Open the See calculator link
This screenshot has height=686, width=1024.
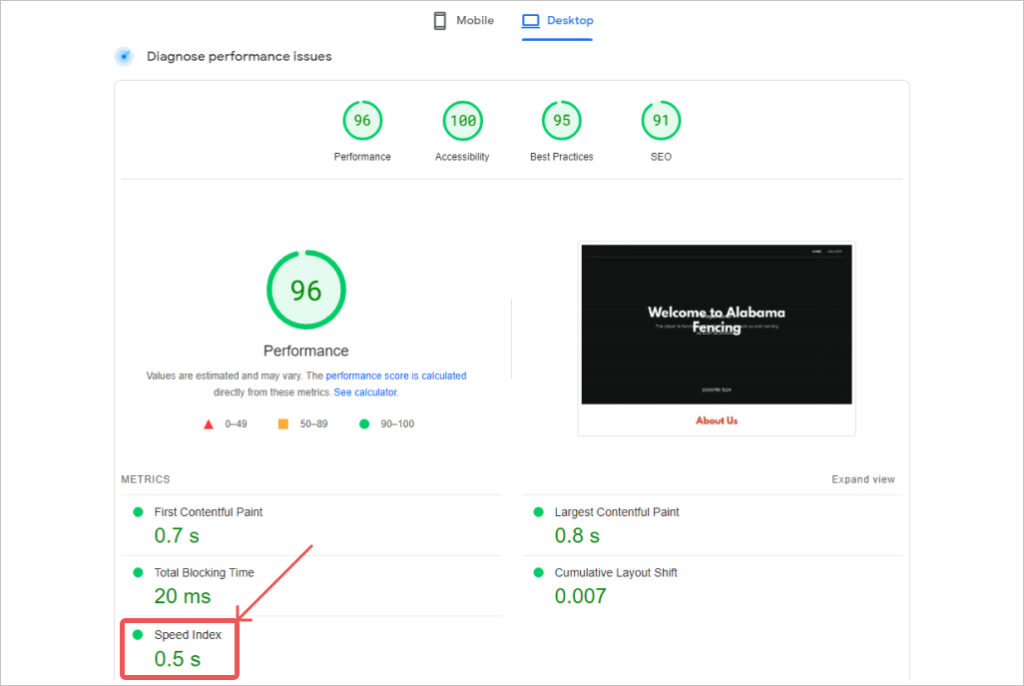(x=365, y=393)
